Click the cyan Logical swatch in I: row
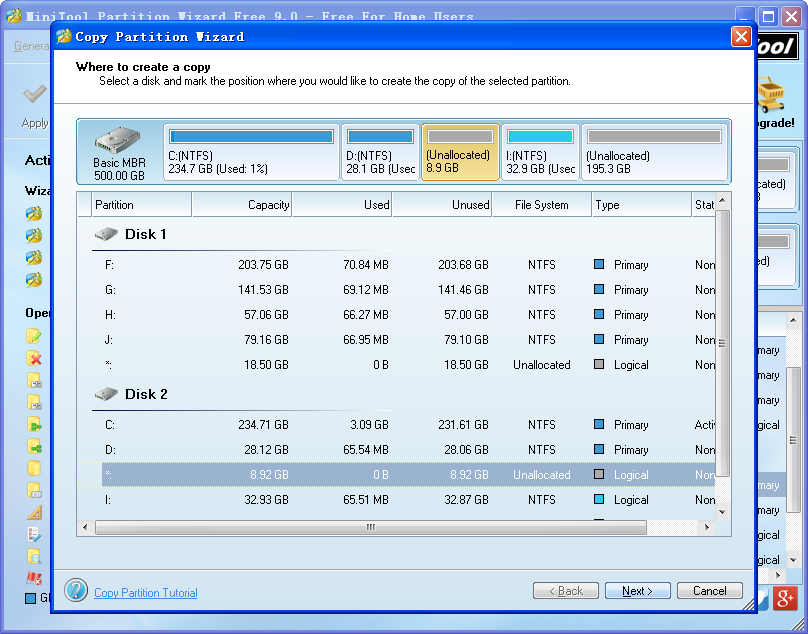Viewport: 808px width, 634px height. click(599, 499)
